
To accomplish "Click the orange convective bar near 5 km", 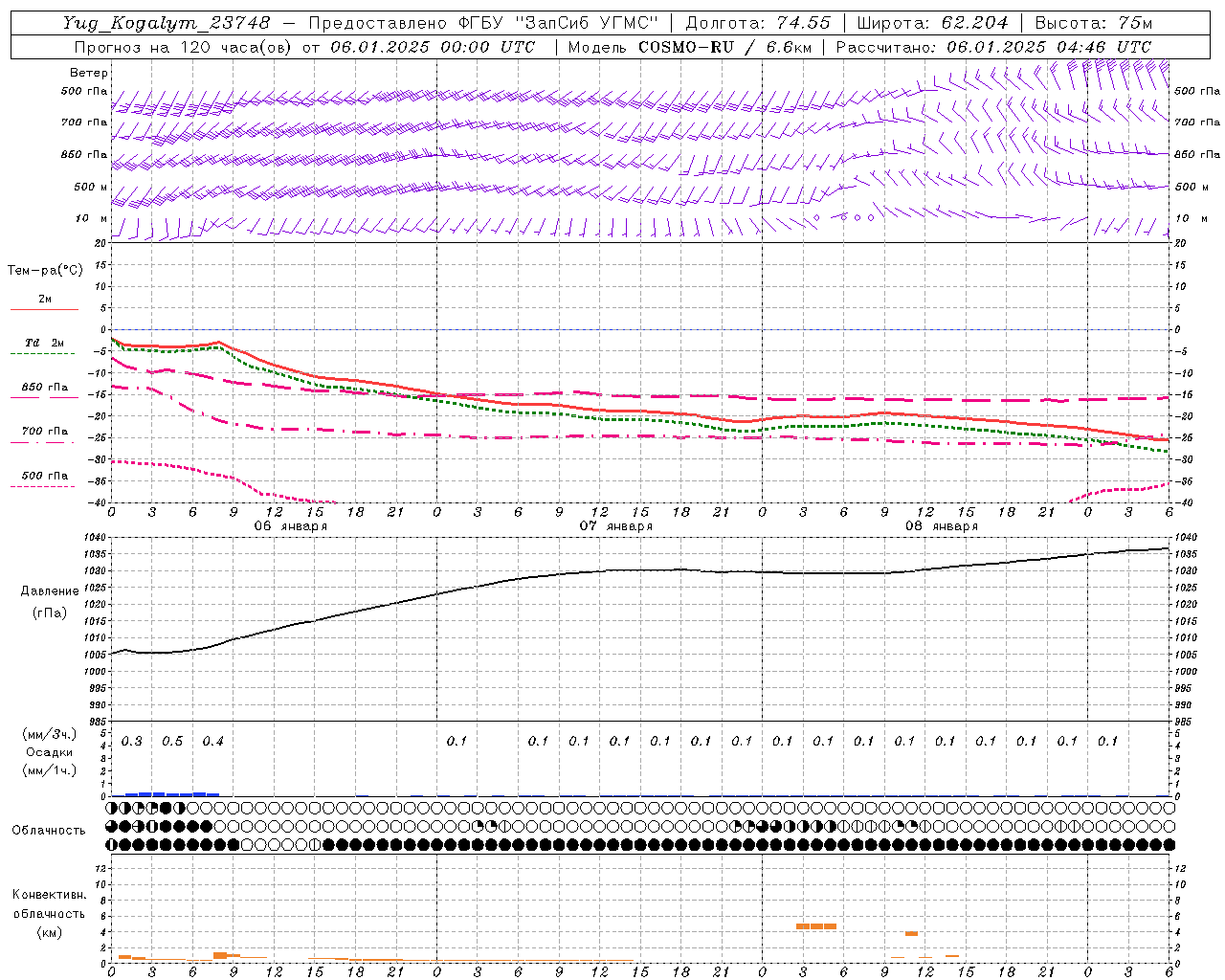I will pos(816,926).
